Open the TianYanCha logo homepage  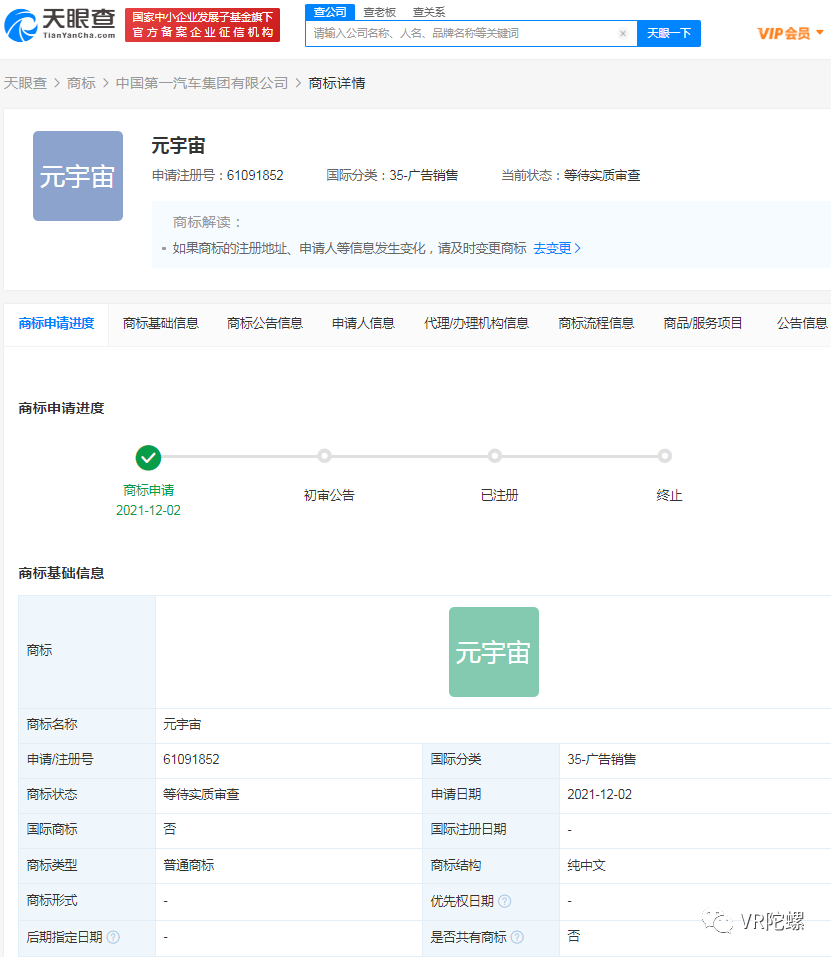pos(60,24)
